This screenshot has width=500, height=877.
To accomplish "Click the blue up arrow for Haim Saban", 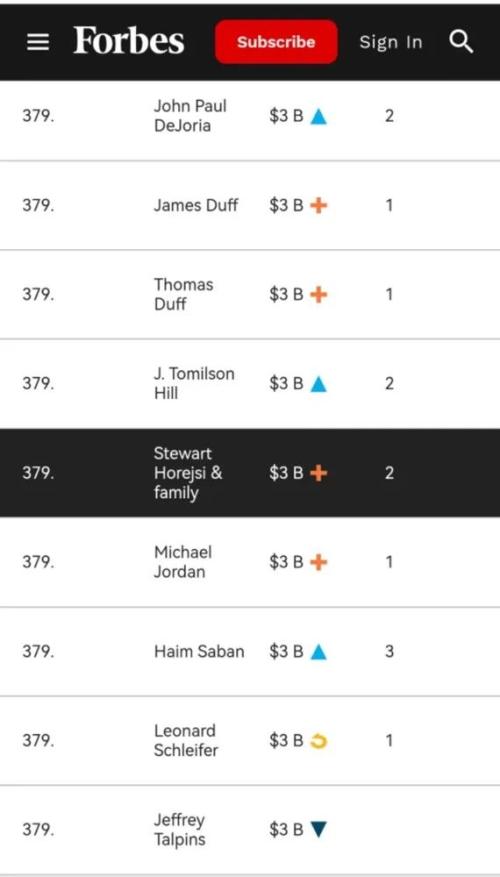I will (318, 652).
